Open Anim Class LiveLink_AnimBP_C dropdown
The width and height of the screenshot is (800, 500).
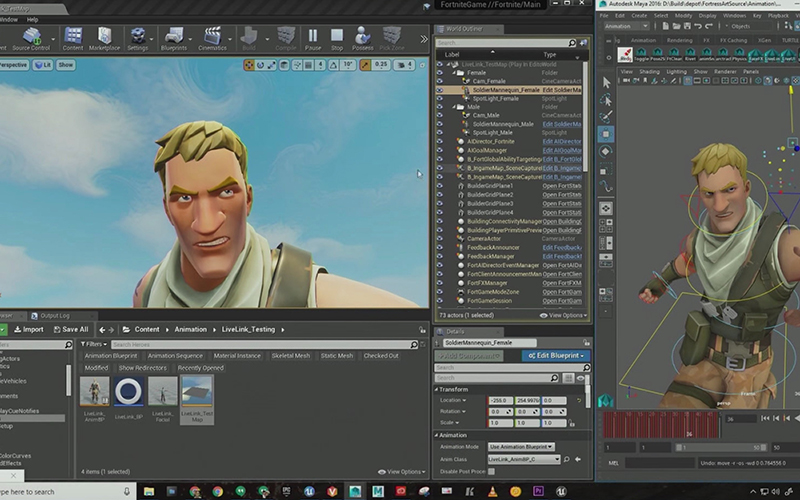524,459
